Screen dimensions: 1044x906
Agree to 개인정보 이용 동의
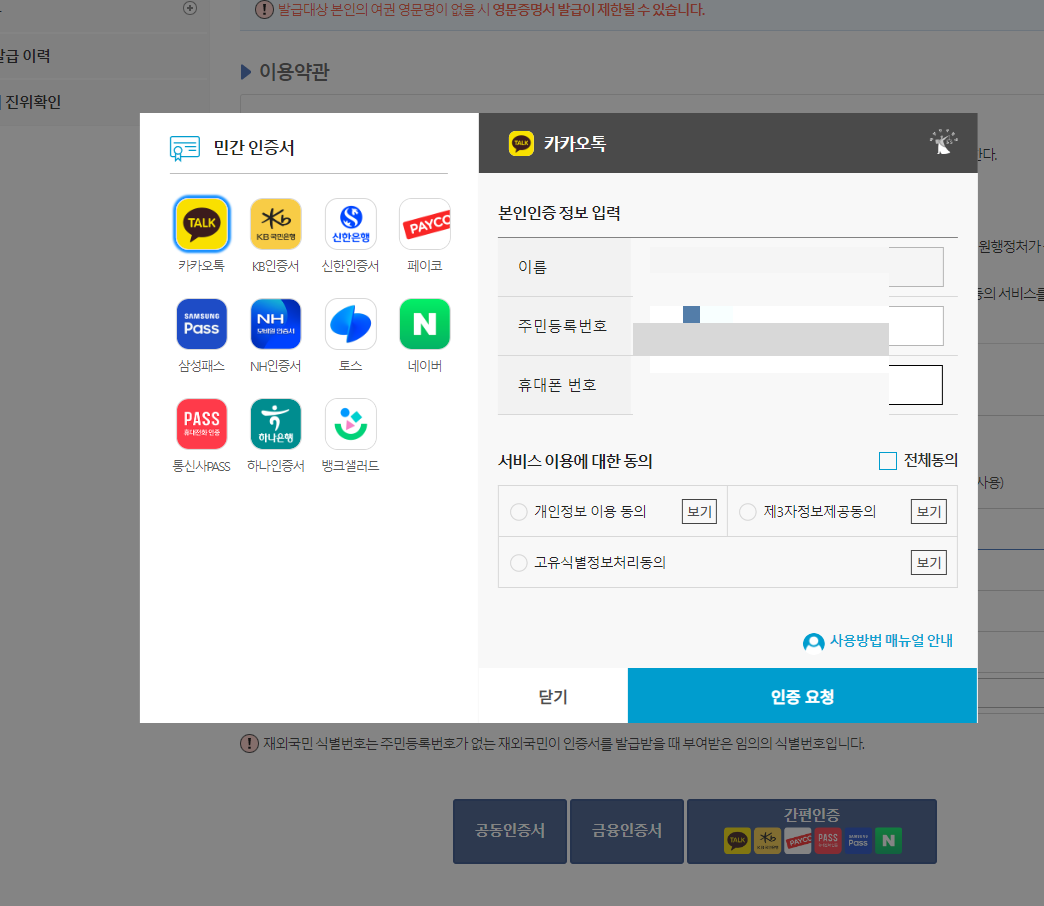tap(519, 512)
